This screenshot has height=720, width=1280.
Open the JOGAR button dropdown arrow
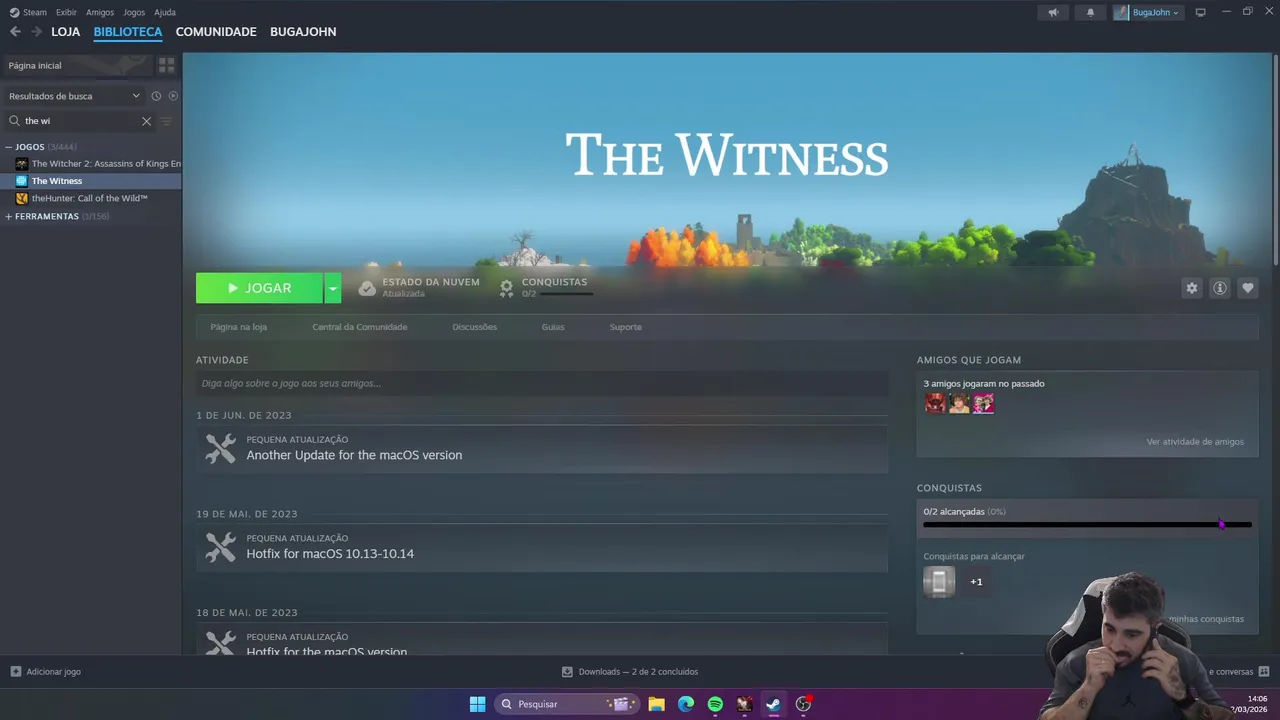point(332,288)
